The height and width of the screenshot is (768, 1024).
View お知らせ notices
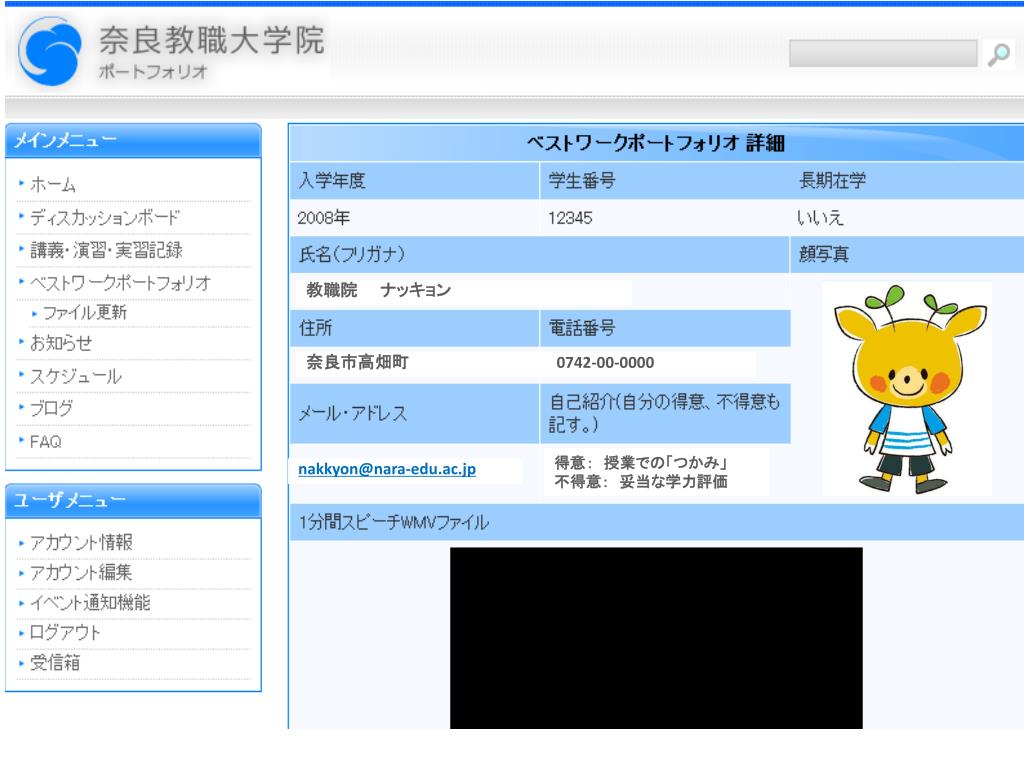61,343
